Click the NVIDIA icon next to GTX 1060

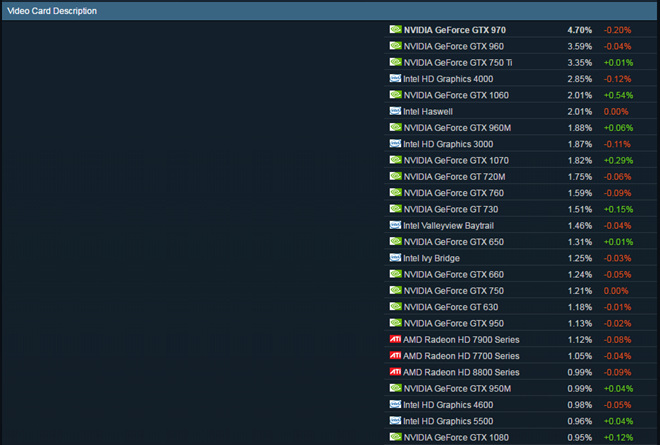[395, 95]
